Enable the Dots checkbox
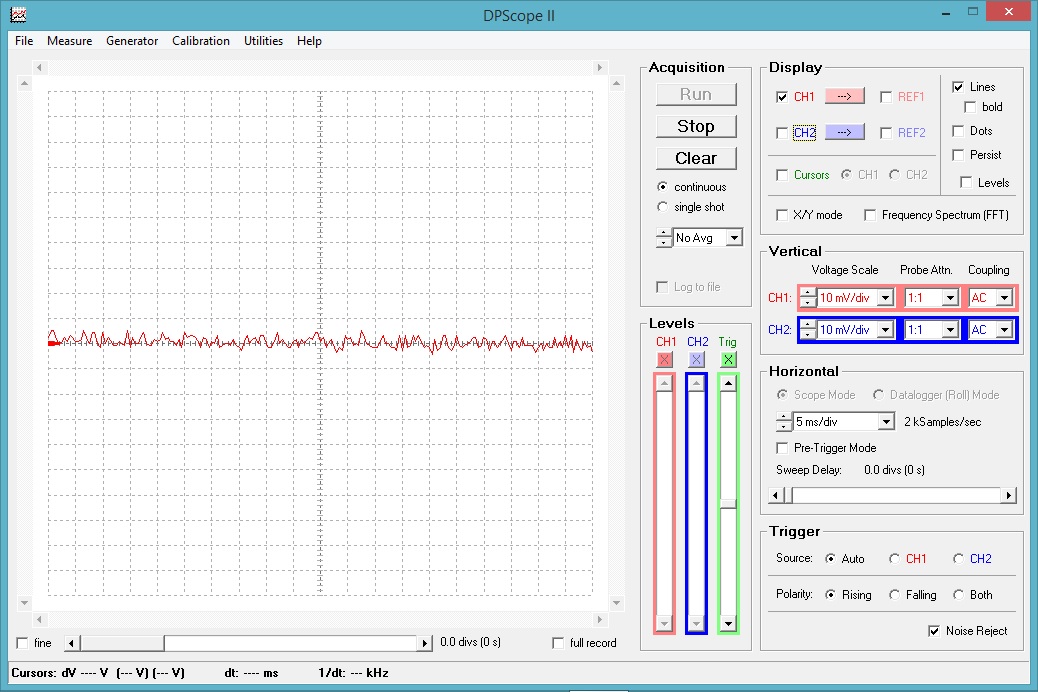This screenshot has height=692, width=1038. click(x=958, y=131)
